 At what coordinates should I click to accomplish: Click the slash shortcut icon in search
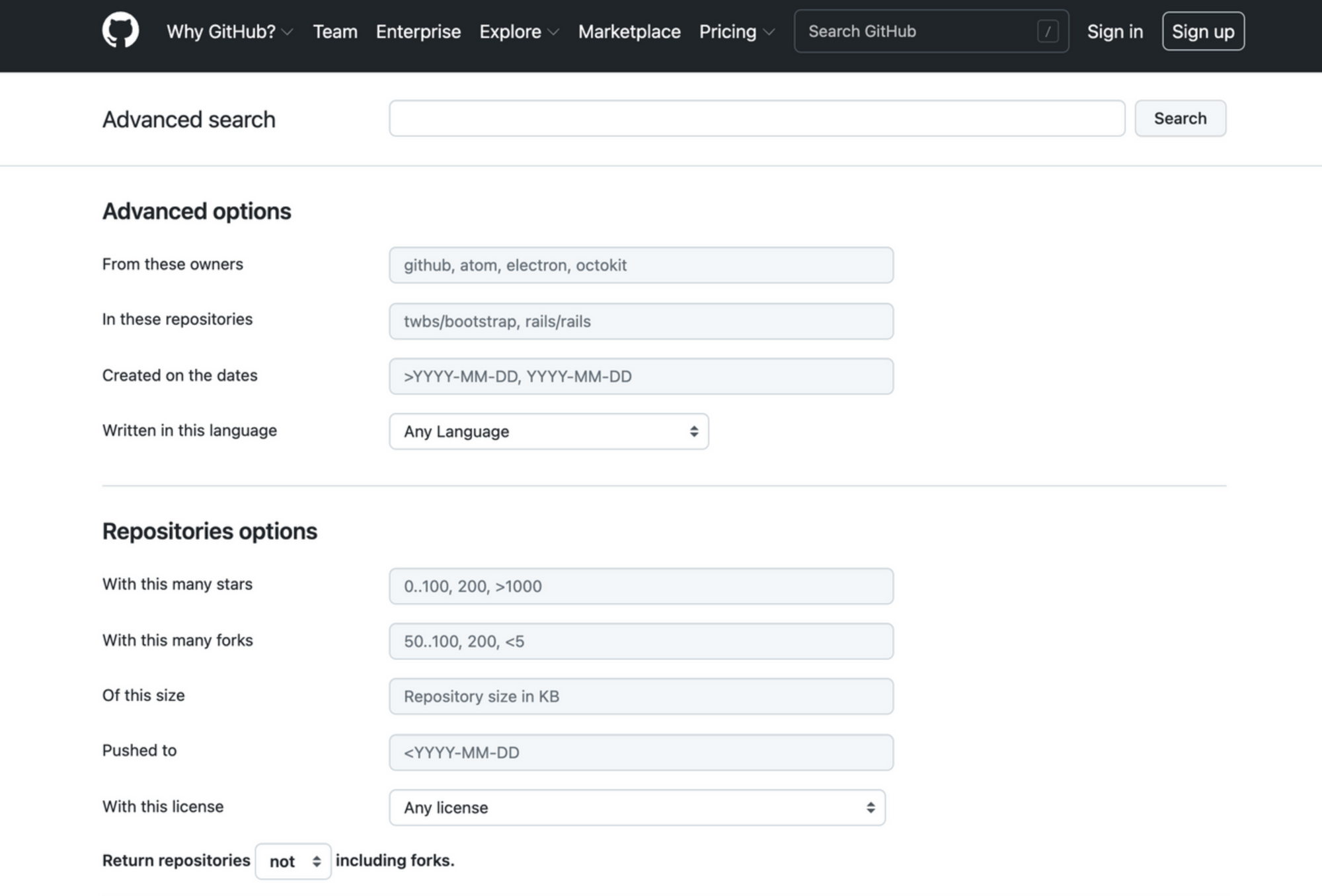pos(1048,31)
